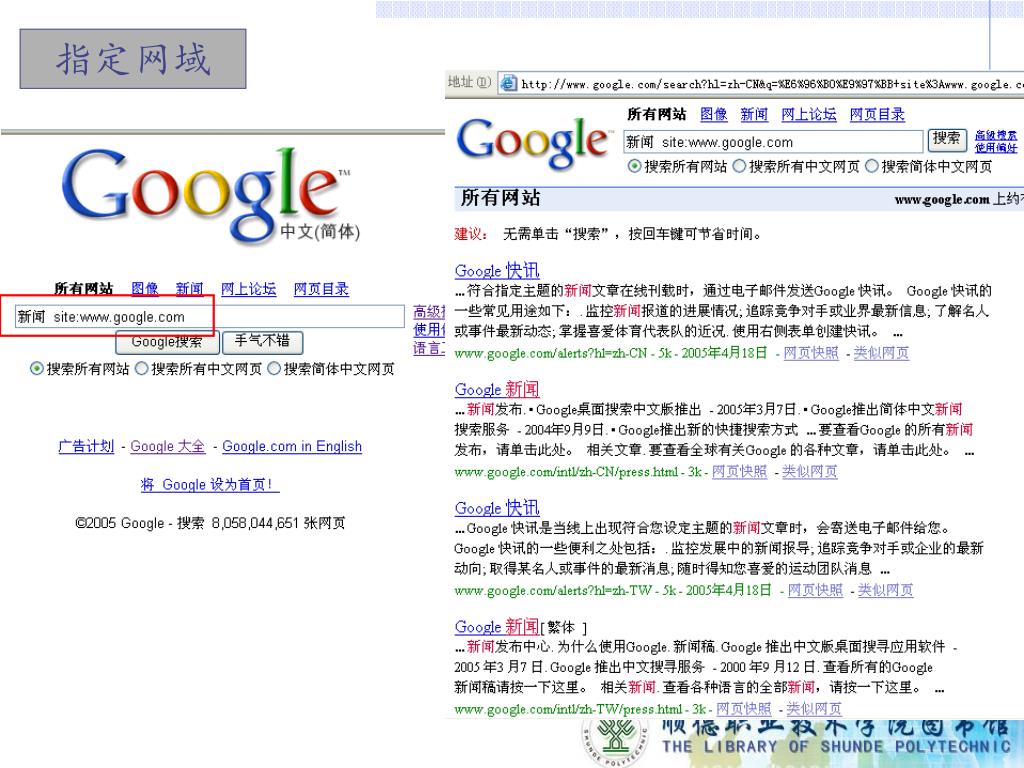Open 网上论坛 tab on results page
This screenshot has height=768, width=1024.
coord(809,114)
